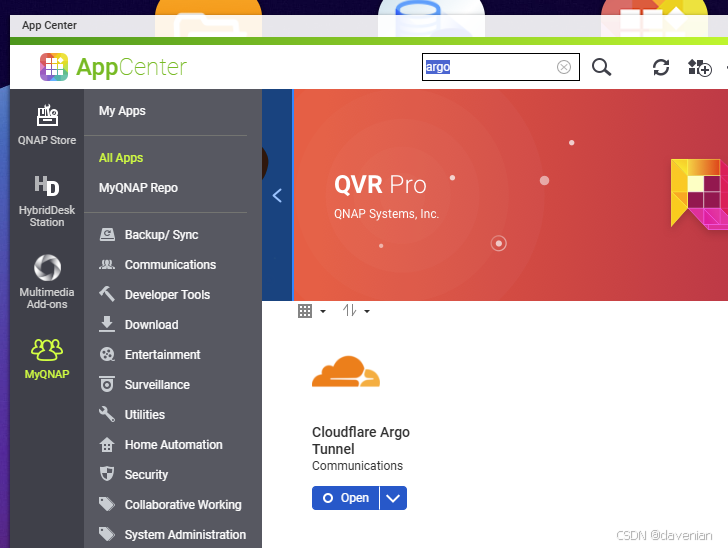Select All Apps

[x=121, y=158]
